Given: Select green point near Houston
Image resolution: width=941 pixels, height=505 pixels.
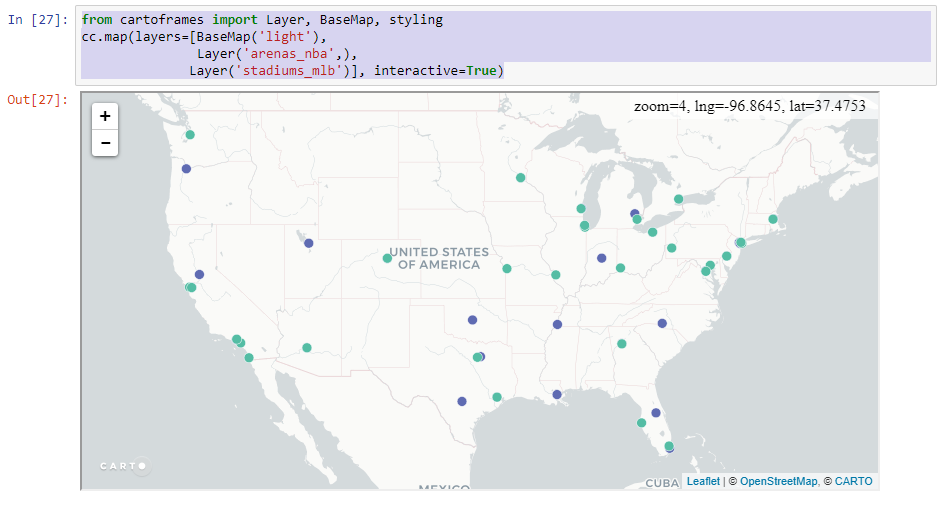Looking at the screenshot, I should pyautogui.click(x=497, y=397).
